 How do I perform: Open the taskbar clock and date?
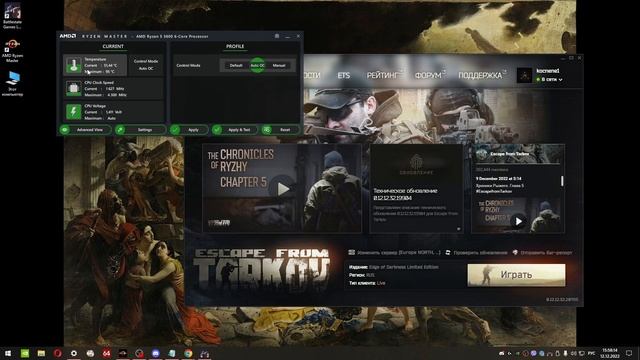point(610,353)
